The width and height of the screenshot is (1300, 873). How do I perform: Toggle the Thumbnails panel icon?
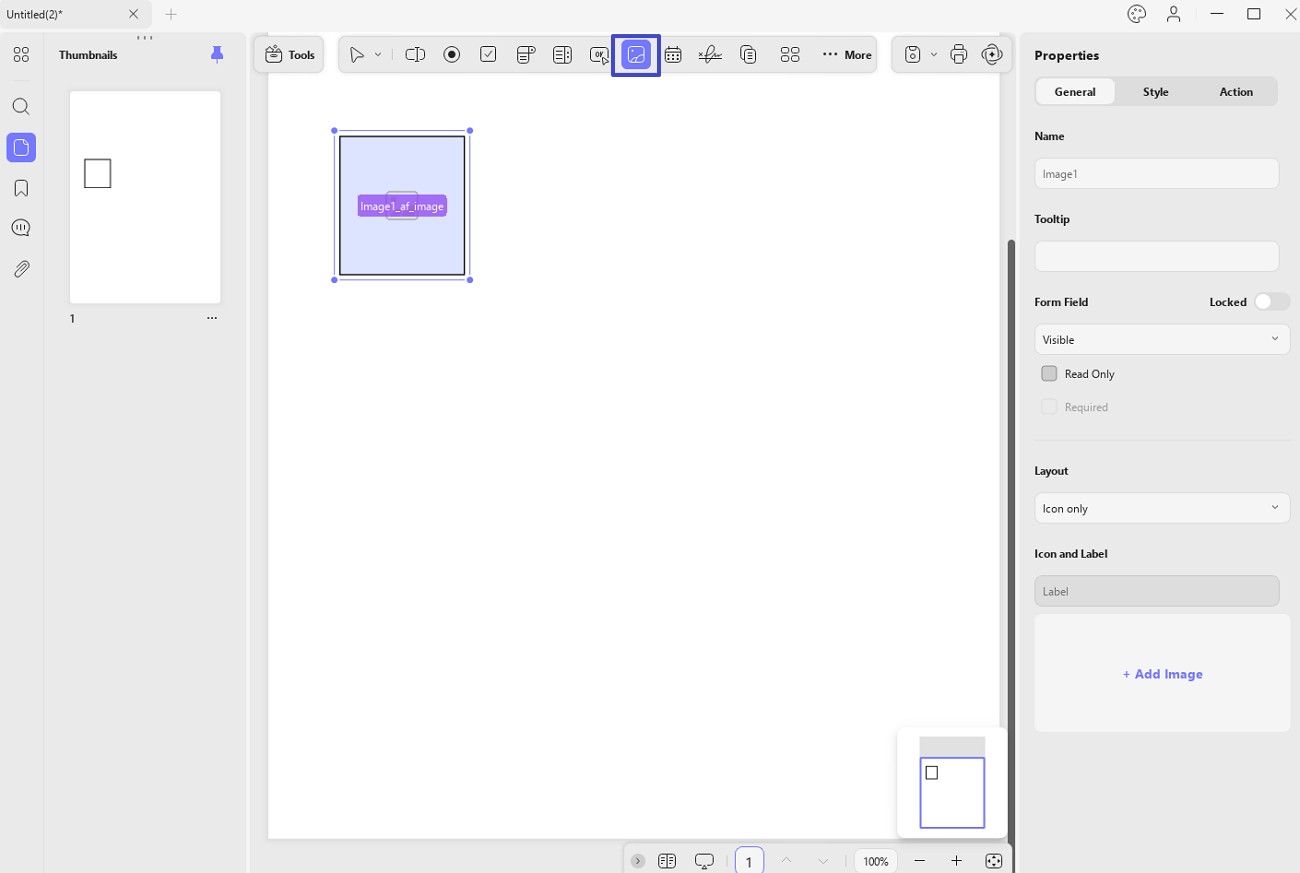pos(21,148)
